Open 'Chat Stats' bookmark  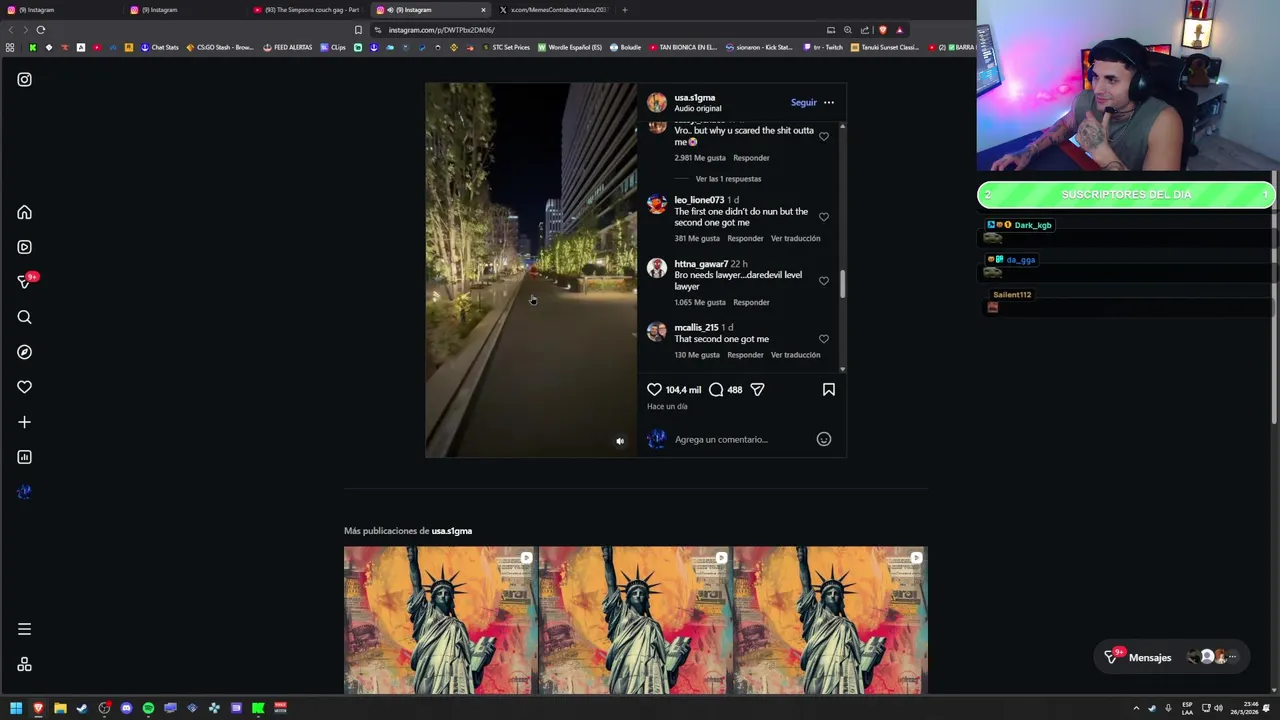(x=159, y=47)
